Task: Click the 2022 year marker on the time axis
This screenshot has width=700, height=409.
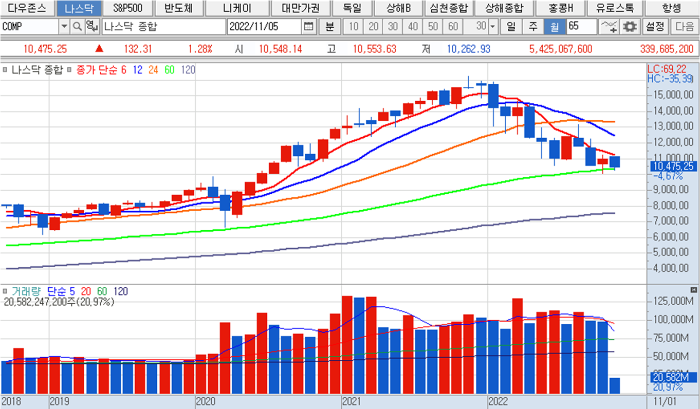Action: (x=498, y=401)
